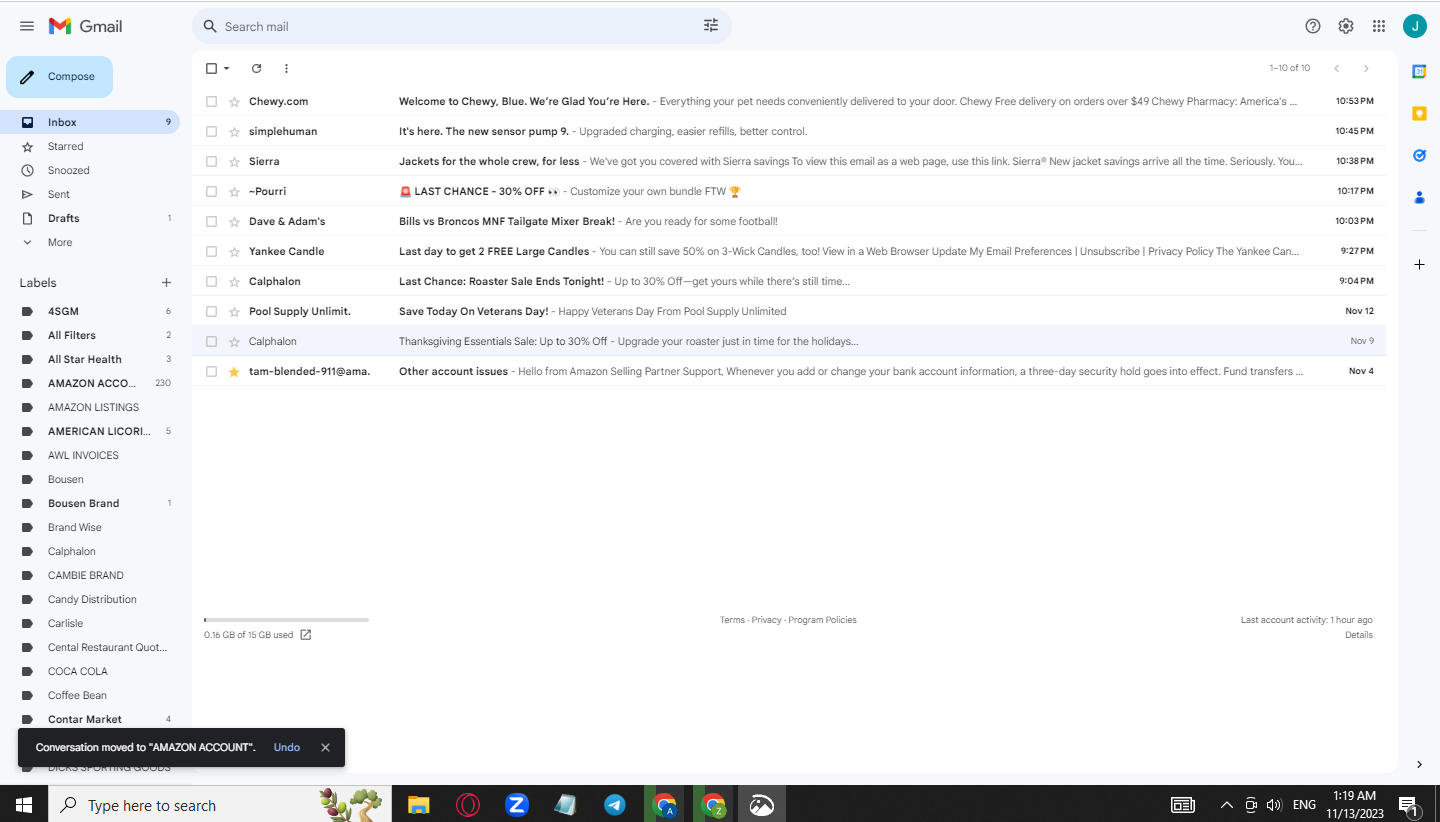Refresh the inbox
1440x822 pixels.
click(256, 68)
